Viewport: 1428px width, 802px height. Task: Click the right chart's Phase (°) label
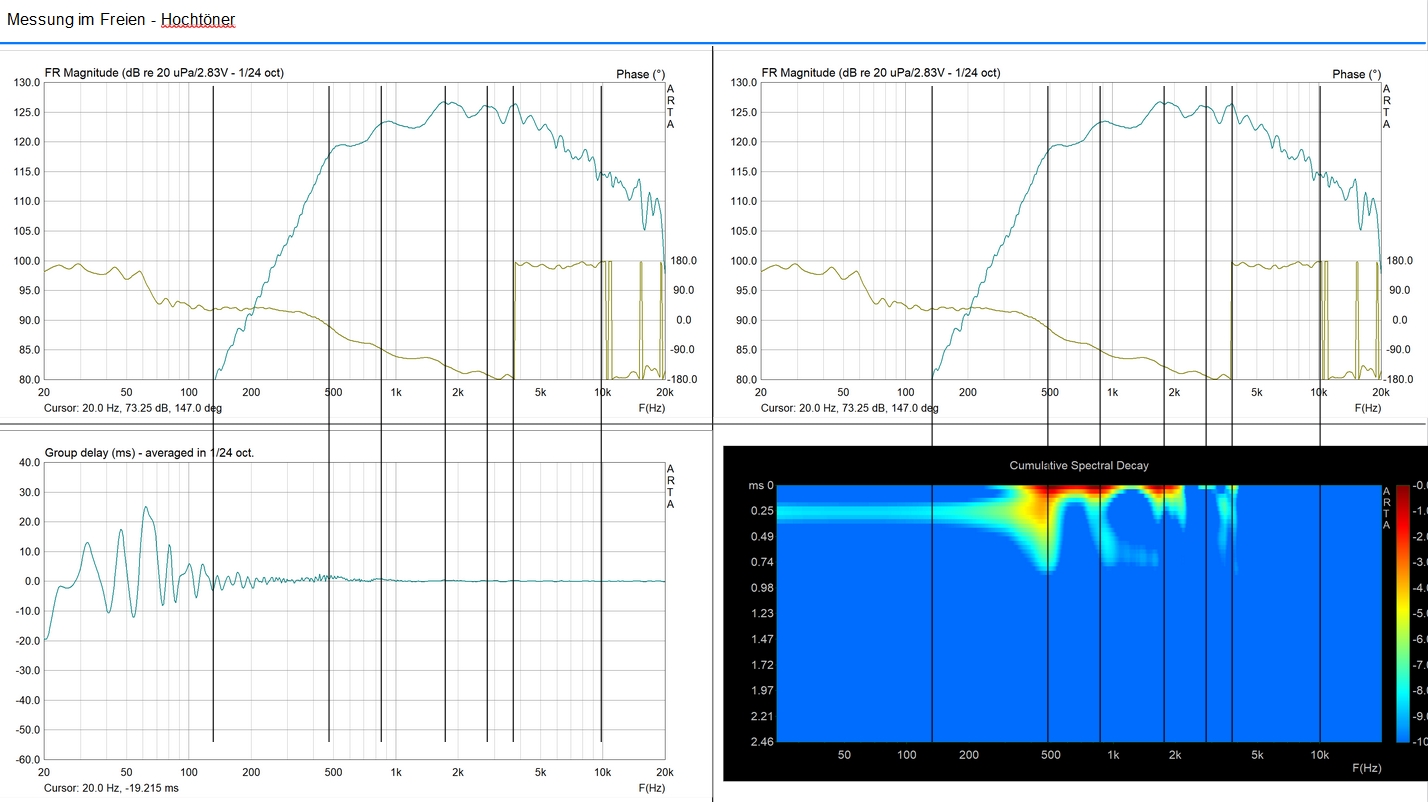click(x=1356, y=74)
